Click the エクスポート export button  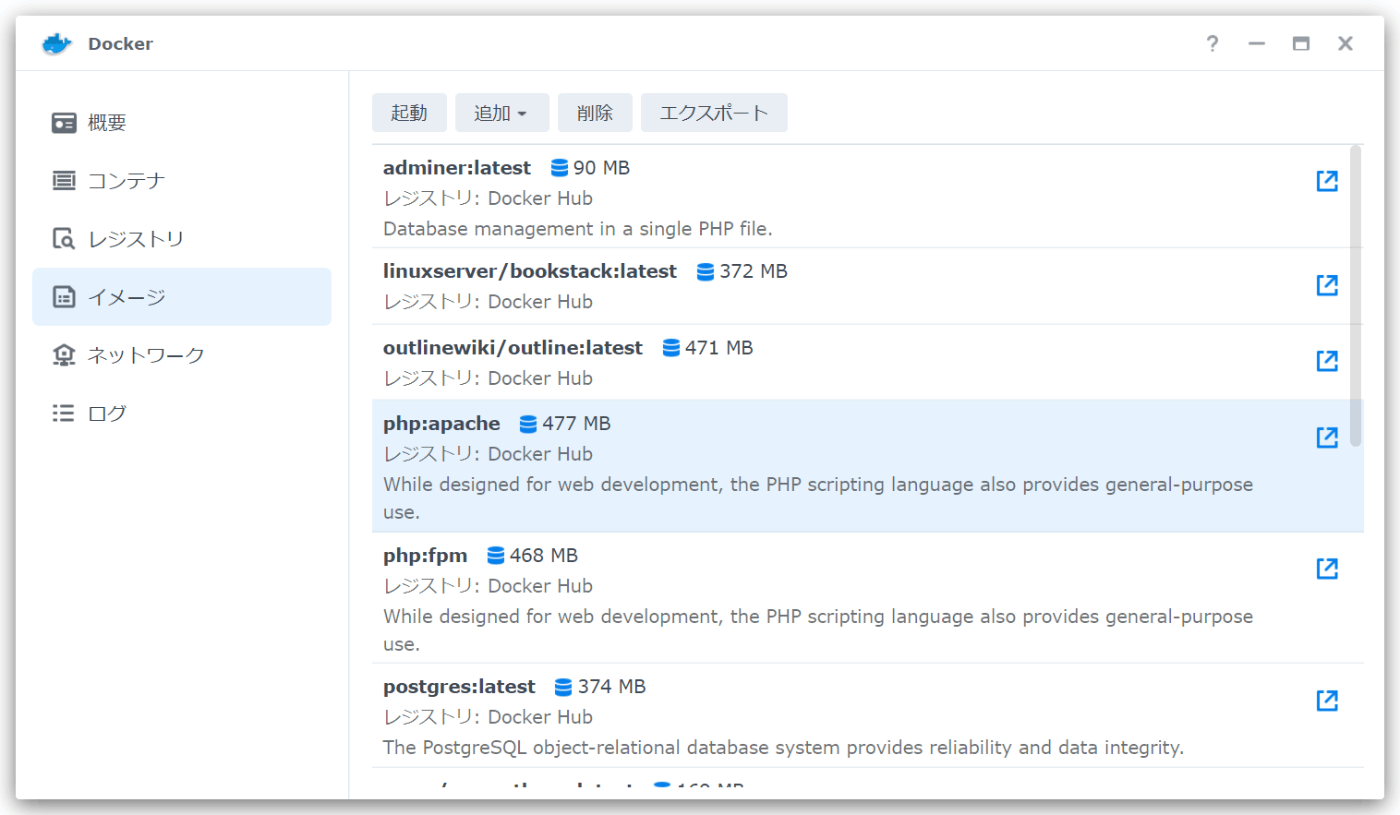pos(714,113)
